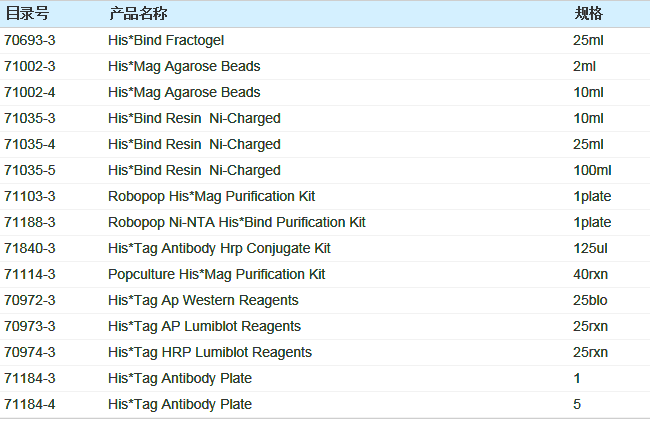The image size is (650, 421).
Task: Select catalog number 71002-3
Action: (x=30, y=67)
